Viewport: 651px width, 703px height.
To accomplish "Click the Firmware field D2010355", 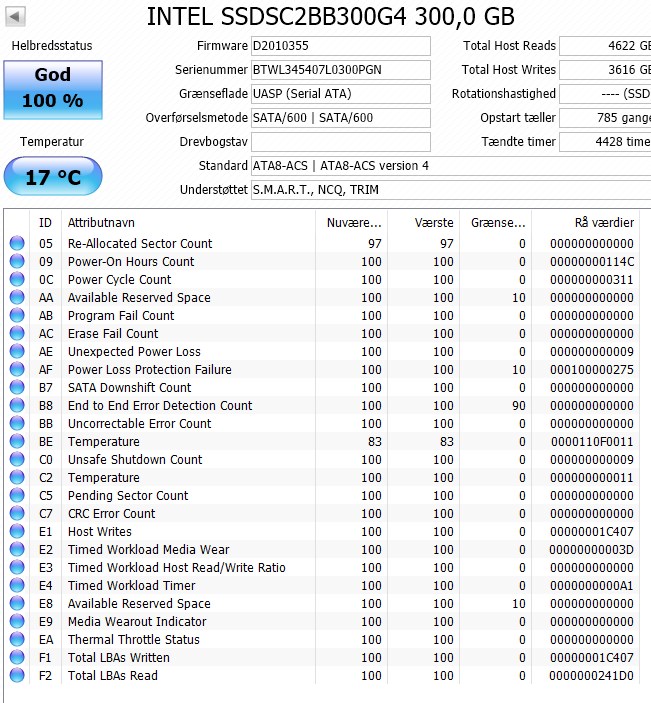I will (340, 46).
